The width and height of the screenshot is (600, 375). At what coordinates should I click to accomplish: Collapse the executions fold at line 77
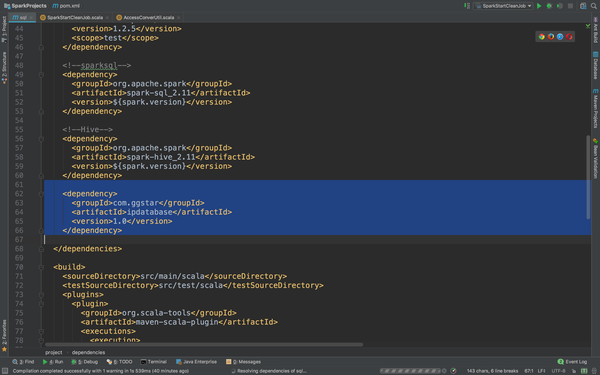point(41,331)
